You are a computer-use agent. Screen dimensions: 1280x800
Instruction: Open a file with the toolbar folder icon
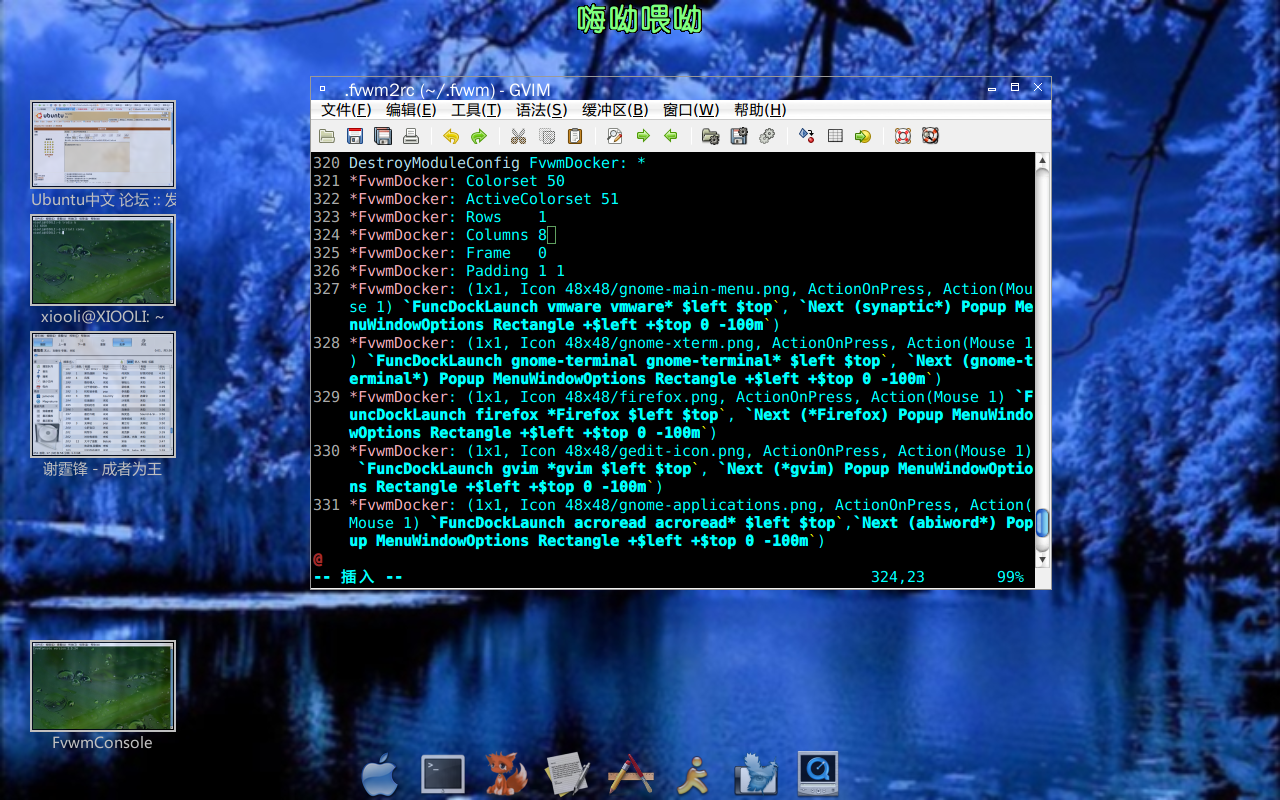click(327, 136)
